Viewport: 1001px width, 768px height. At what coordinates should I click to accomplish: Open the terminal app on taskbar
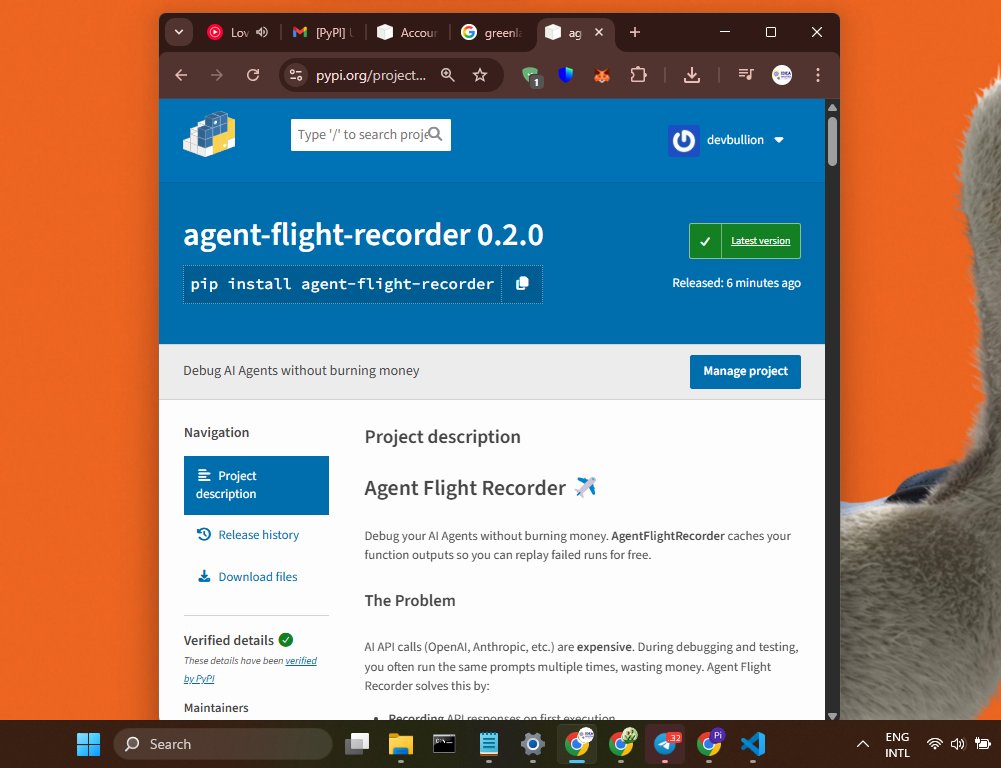coord(444,744)
